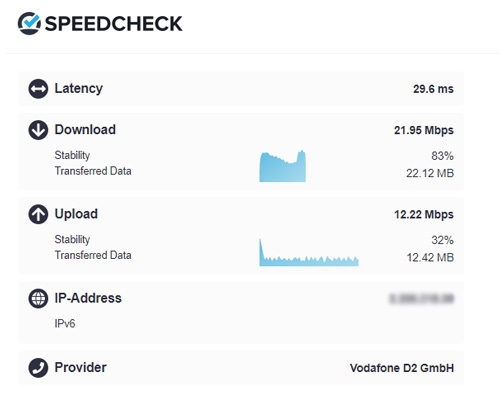
Task: Click the SPEEDCHECK brand text
Action: 113,24
